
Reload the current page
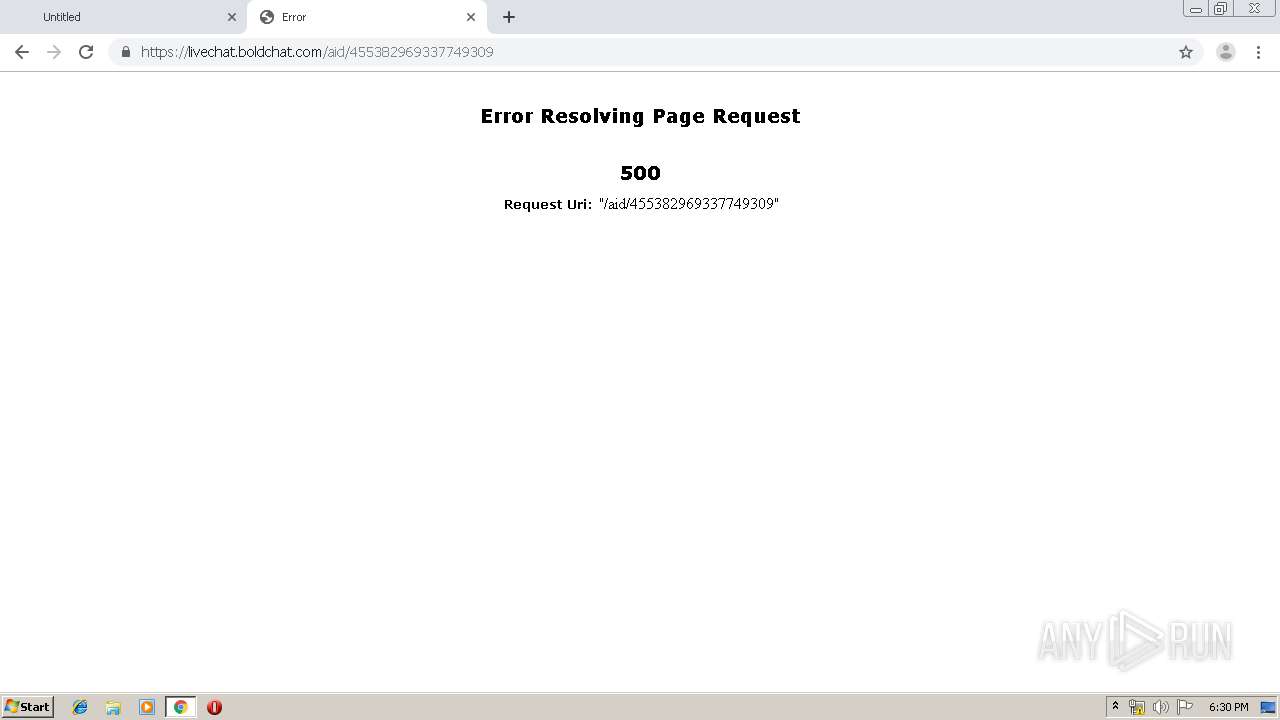tap(86, 52)
